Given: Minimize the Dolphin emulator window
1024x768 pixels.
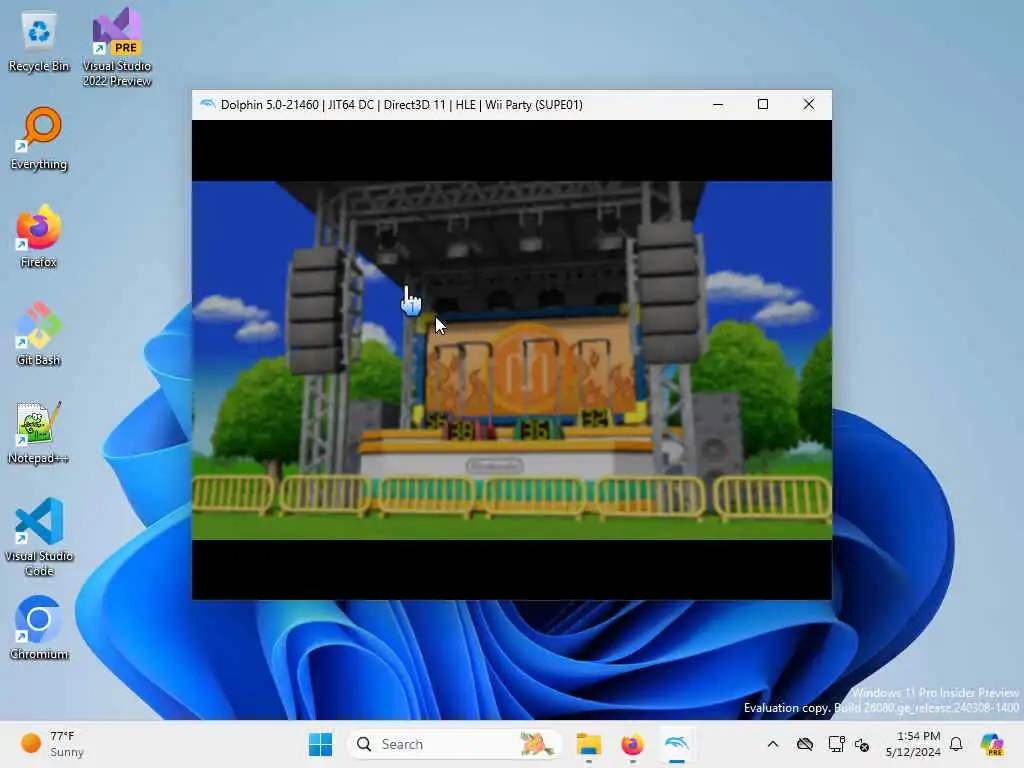Looking at the screenshot, I should (718, 104).
